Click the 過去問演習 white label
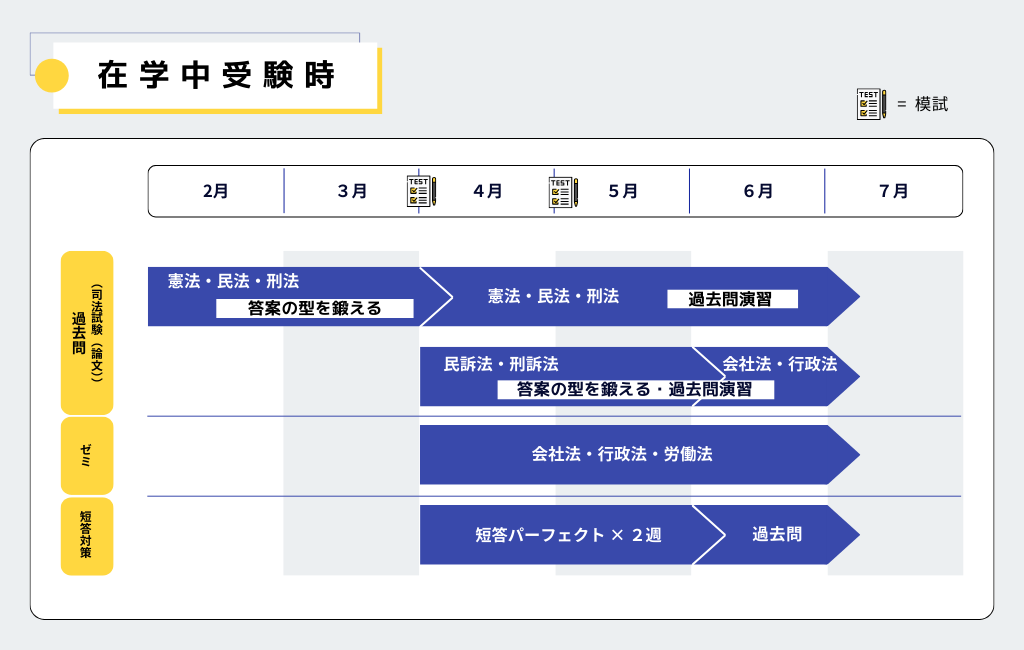This screenshot has height=650, width=1024. pyautogui.click(x=733, y=299)
